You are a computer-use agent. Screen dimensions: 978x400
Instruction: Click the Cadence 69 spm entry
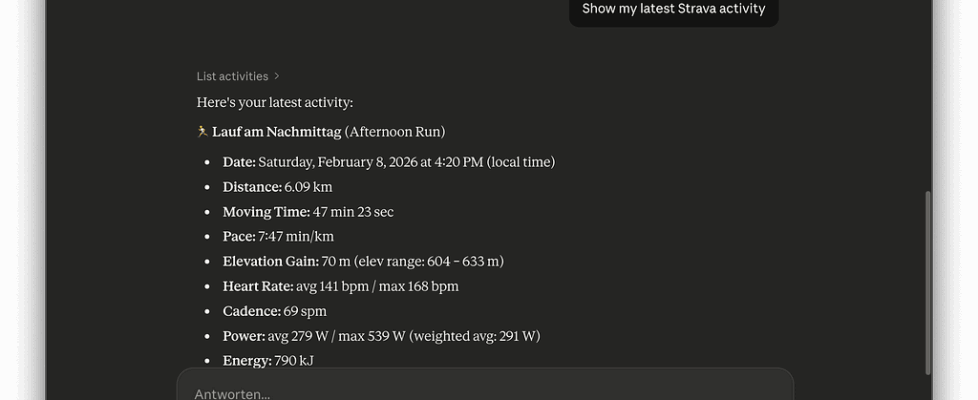(x=275, y=311)
